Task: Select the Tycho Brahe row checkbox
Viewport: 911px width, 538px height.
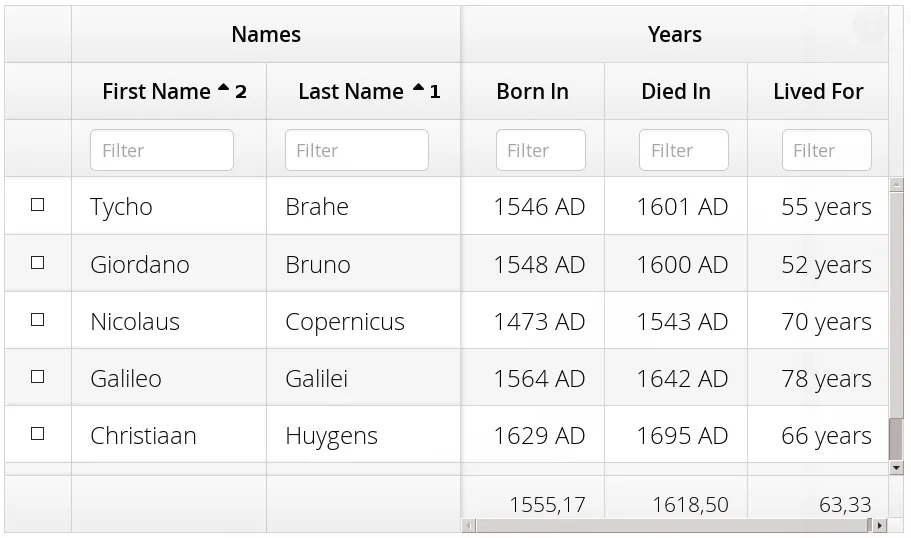Action: (x=38, y=205)
